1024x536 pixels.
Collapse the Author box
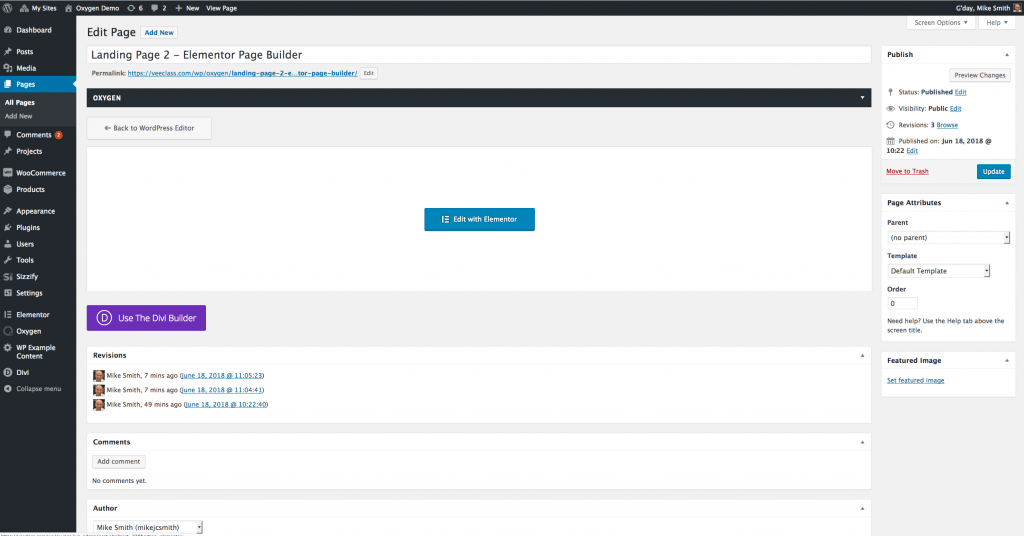point(862,509)
